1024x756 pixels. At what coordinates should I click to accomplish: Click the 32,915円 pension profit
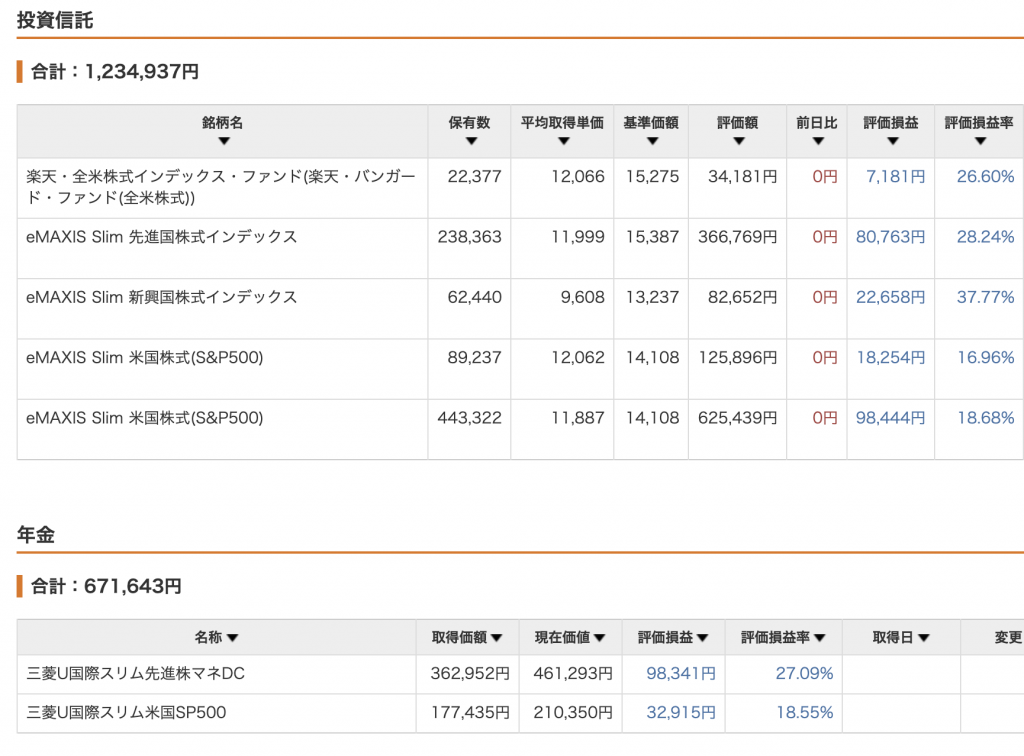click(681, 712)
